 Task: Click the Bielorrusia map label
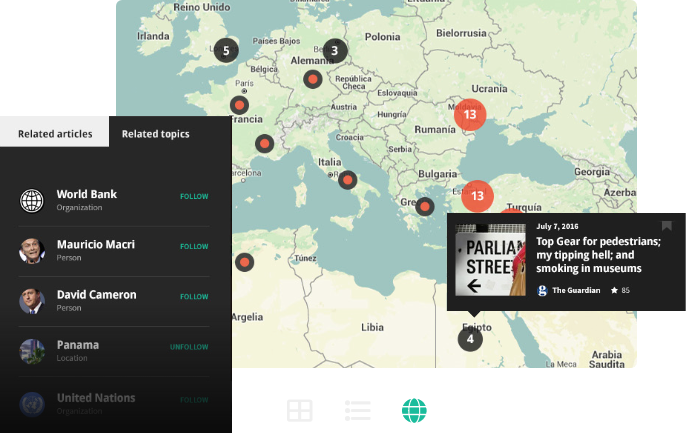(x=461, y=33)
